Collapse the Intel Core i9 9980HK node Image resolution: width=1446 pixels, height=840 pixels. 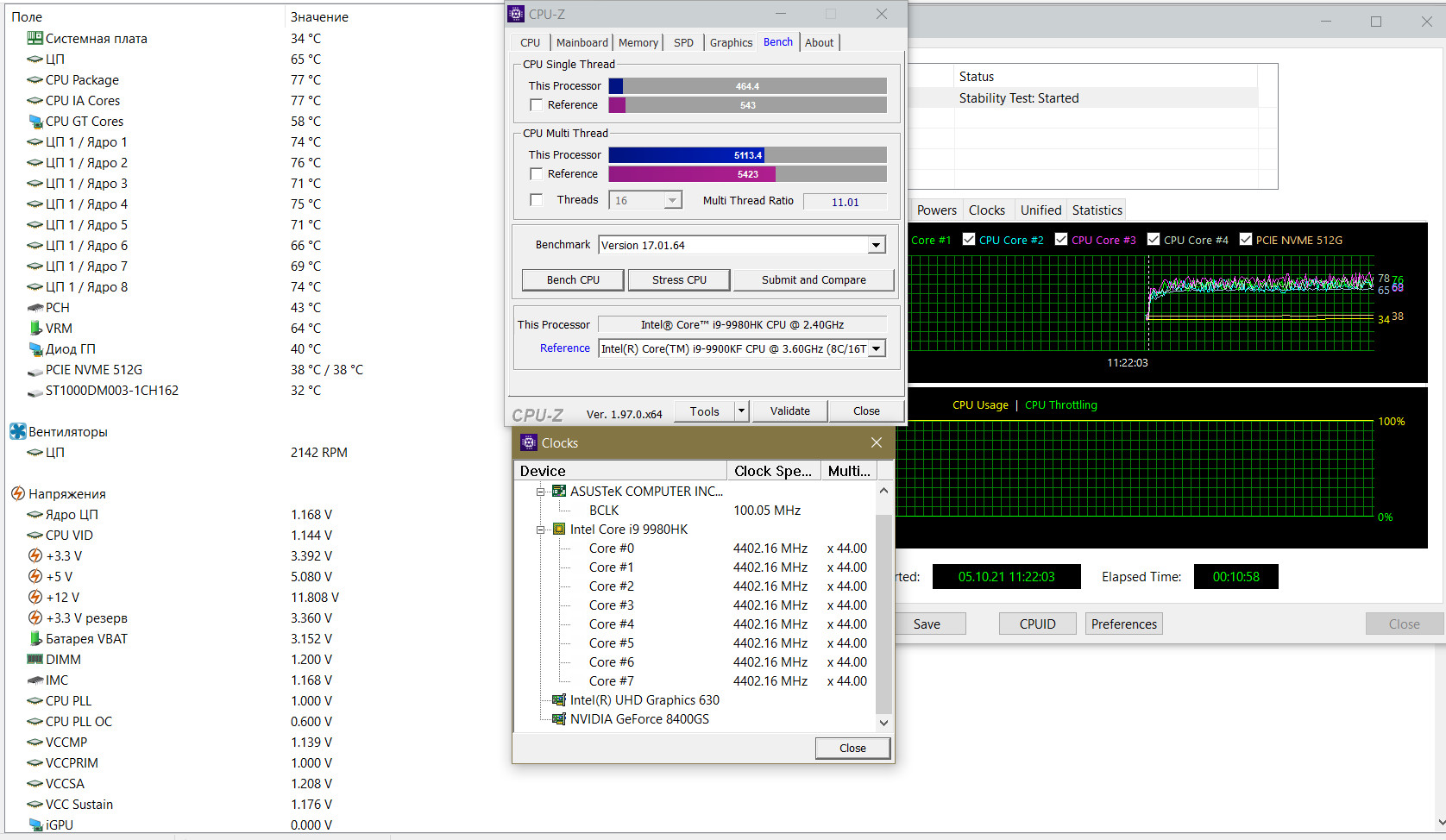coord(541,530)
